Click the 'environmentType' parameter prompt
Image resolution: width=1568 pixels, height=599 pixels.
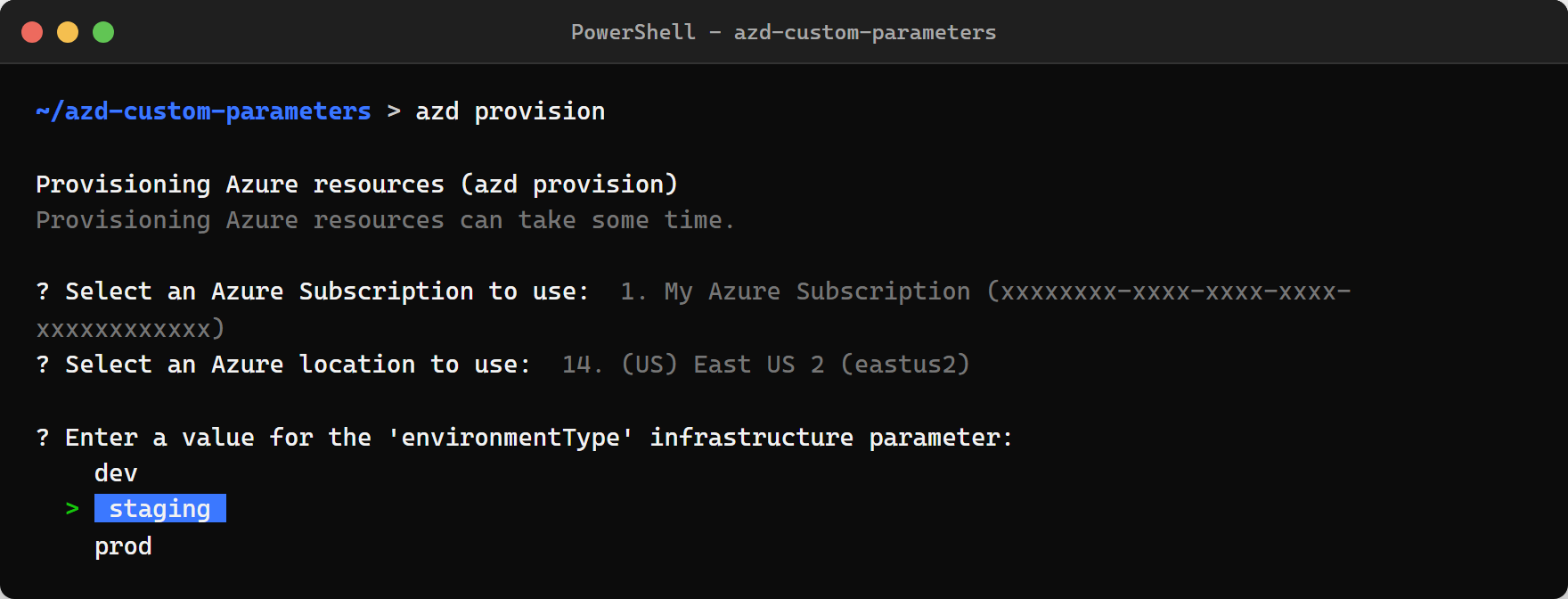524,437
